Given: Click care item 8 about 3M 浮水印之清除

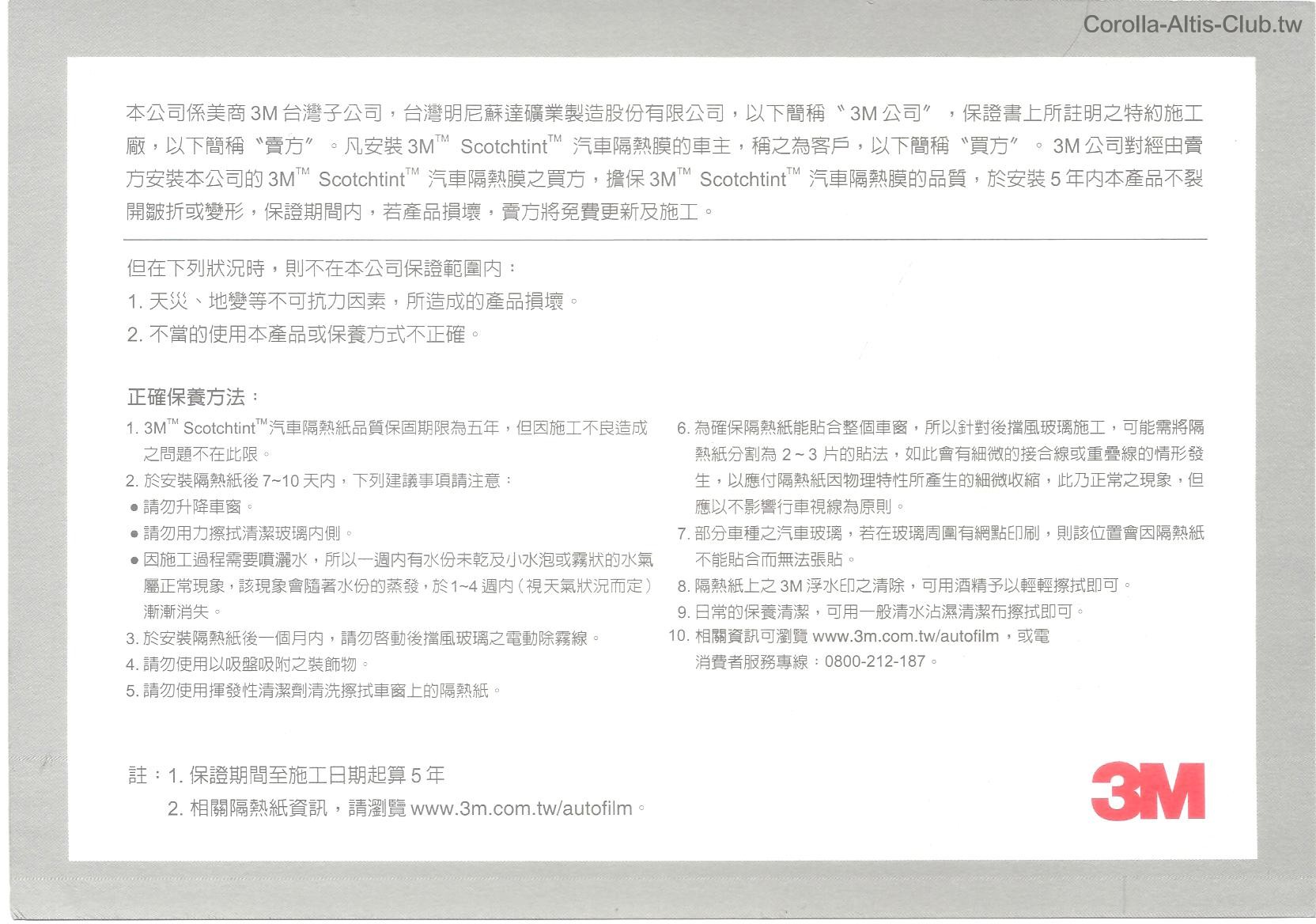Looking at the screenshot, I should point(906,585).
